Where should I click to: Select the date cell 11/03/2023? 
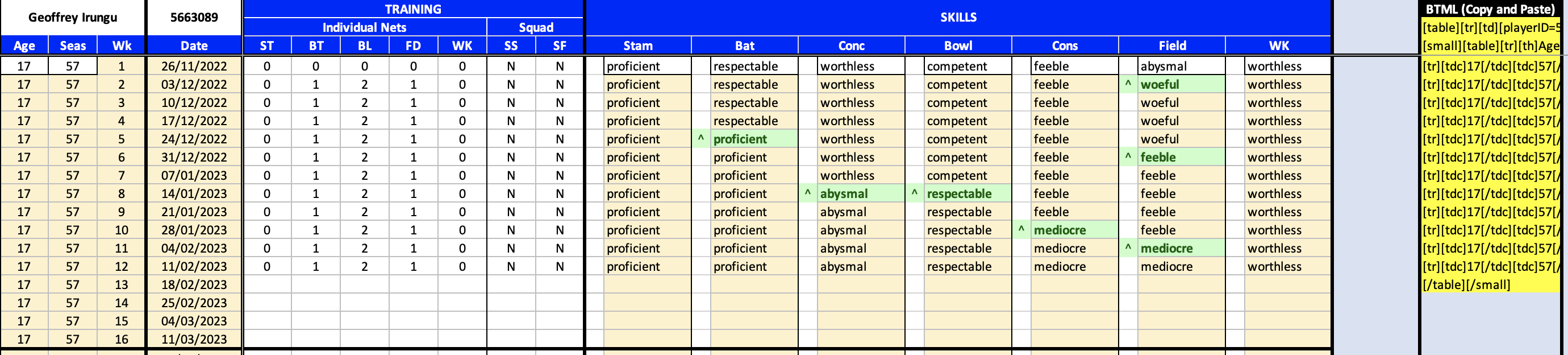194,339
